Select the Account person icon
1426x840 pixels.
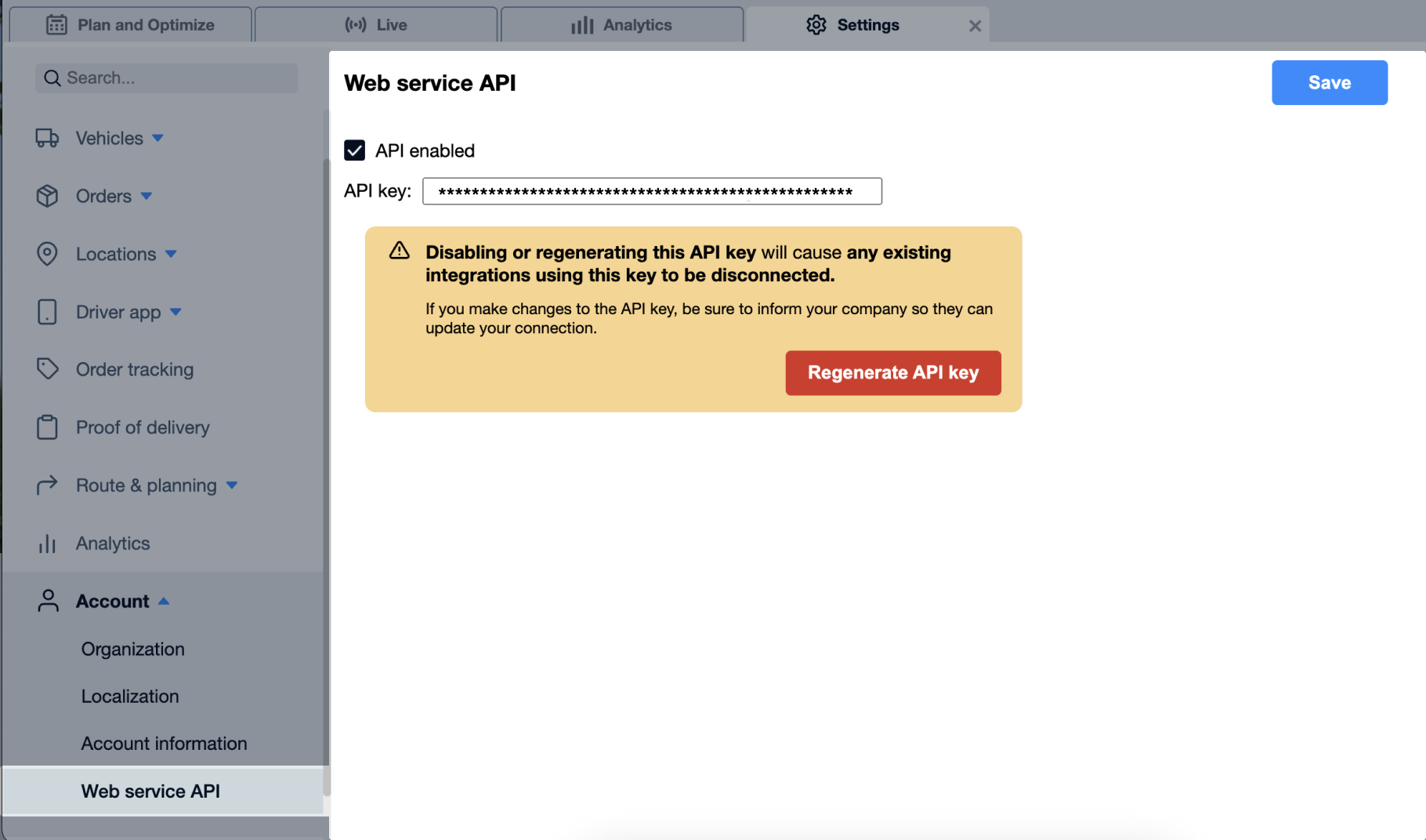tap(48, 600)
